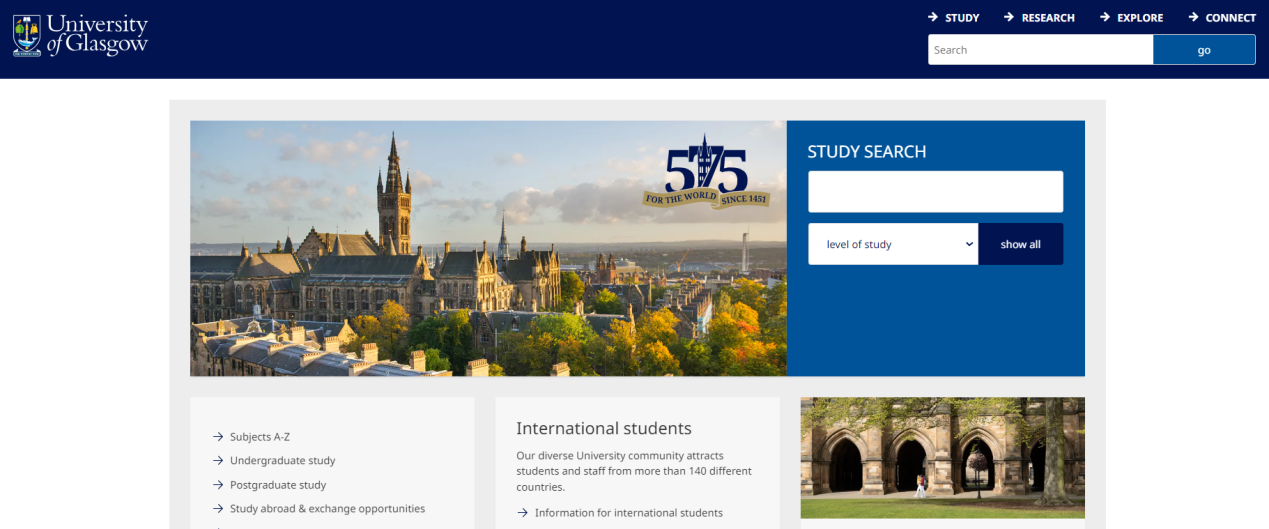The height and width of the screenshot is (529, 1269).
Task: Open the level of study dropdown
Action: click(893, 244)
